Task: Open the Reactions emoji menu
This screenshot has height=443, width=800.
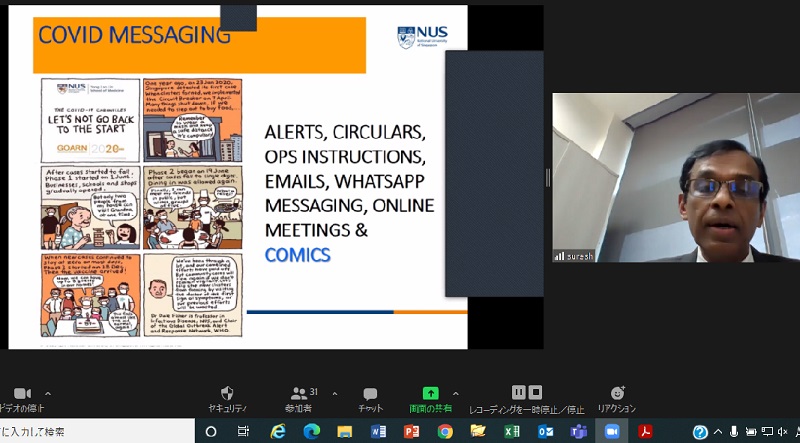Action: click(x=616, y=394)
